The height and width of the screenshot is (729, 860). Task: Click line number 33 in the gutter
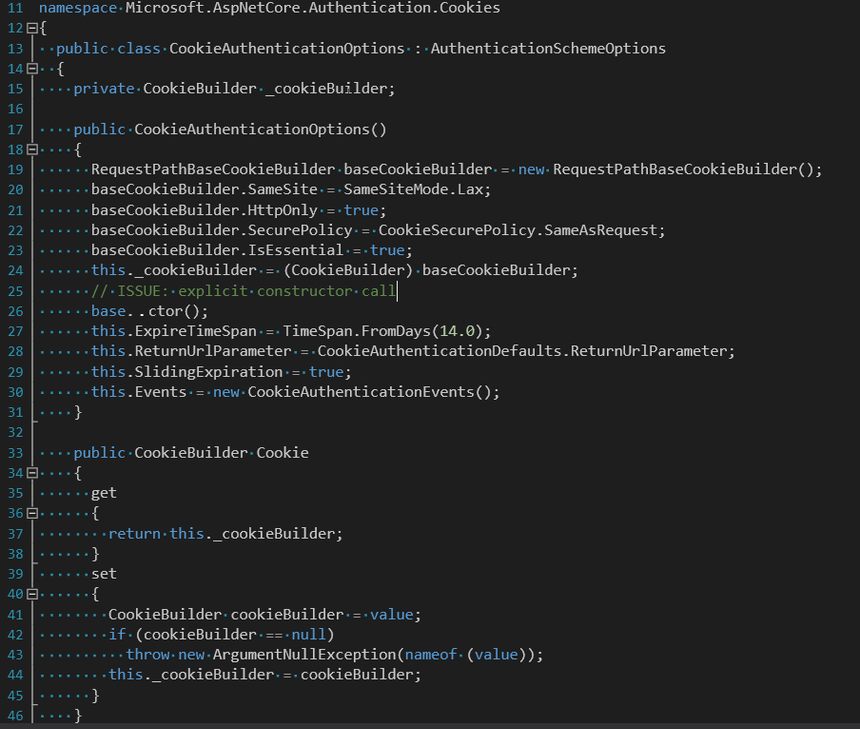(x=14, y=453)
